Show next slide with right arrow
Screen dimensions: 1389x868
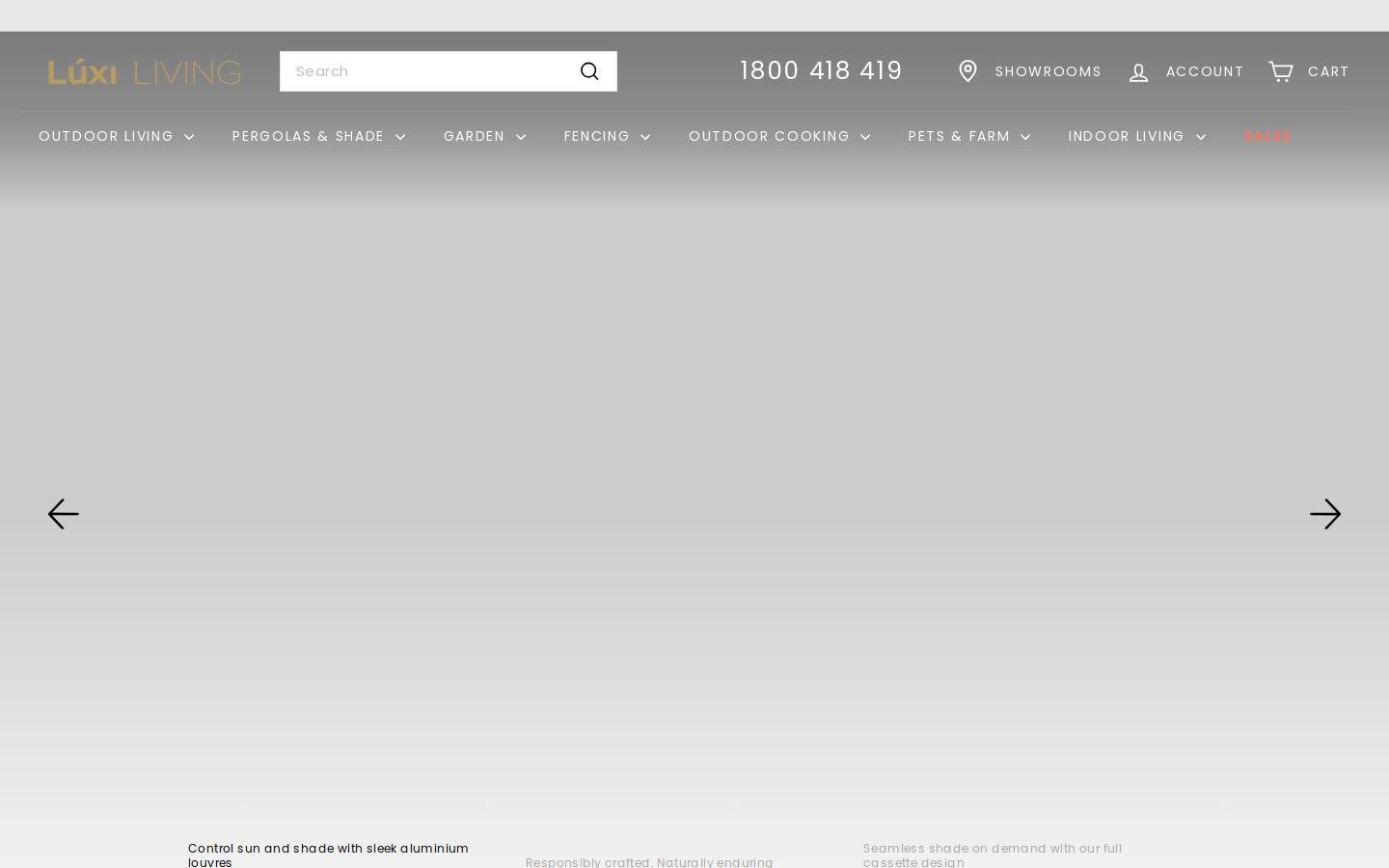pyautogui.click(x=1325, y=514)
